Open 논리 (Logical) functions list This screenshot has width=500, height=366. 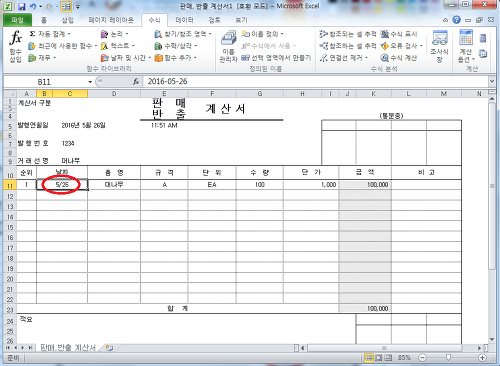(114, 34)
